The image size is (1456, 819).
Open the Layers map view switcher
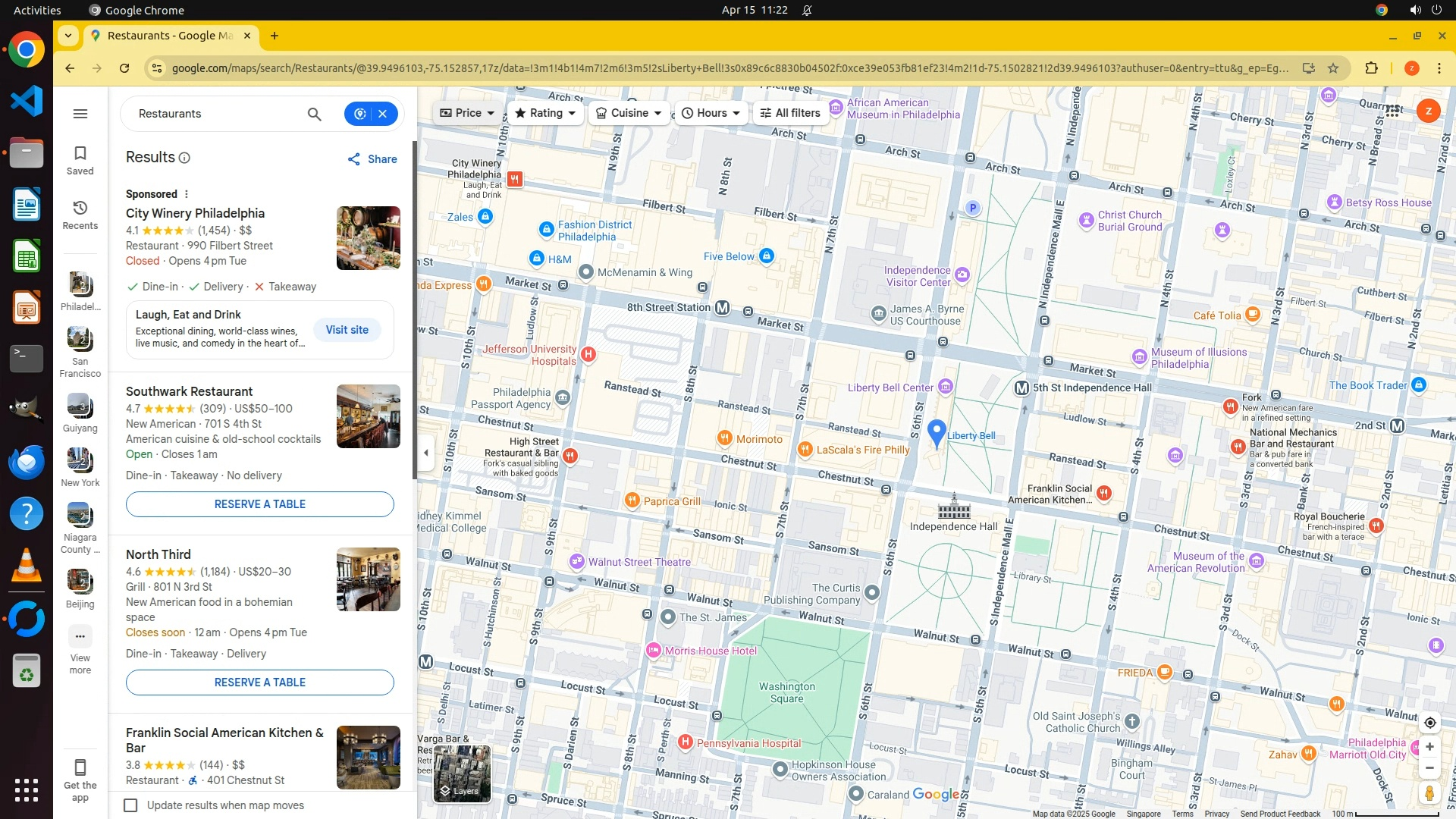pos(462,773)
